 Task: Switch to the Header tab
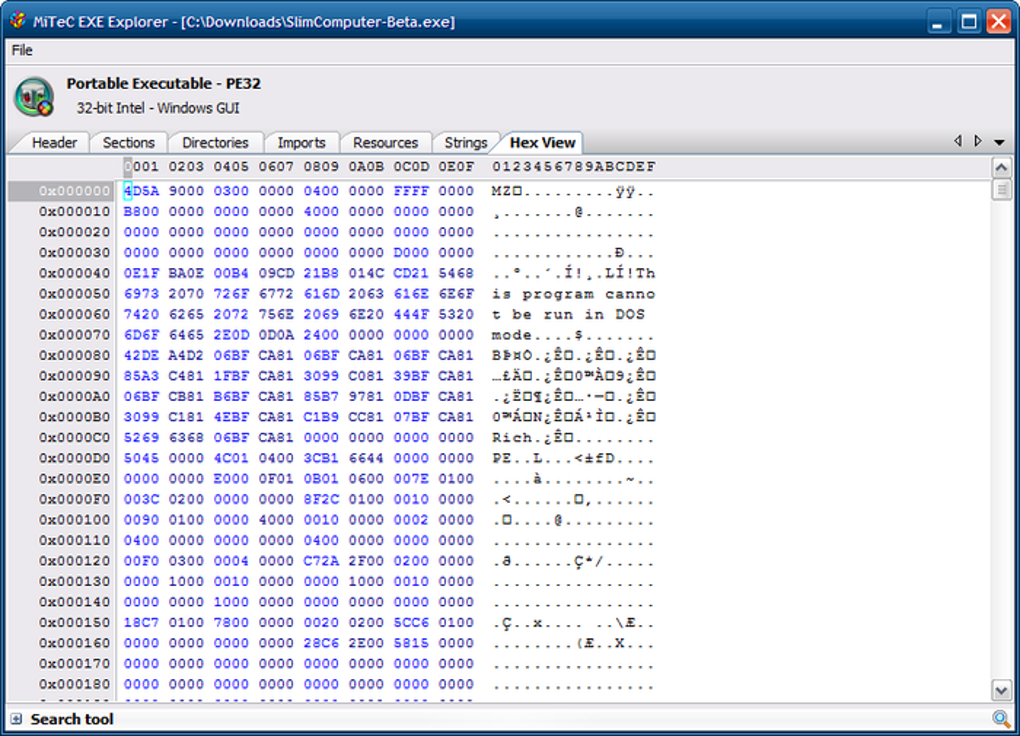pyautogui.click(x=54, y=143)
